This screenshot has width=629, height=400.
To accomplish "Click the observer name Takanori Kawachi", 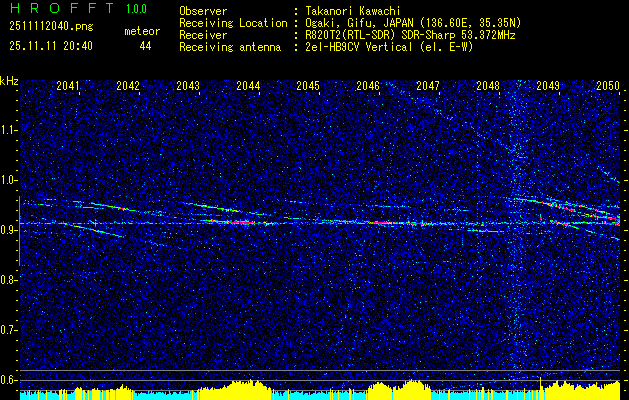I will (353, 11).
